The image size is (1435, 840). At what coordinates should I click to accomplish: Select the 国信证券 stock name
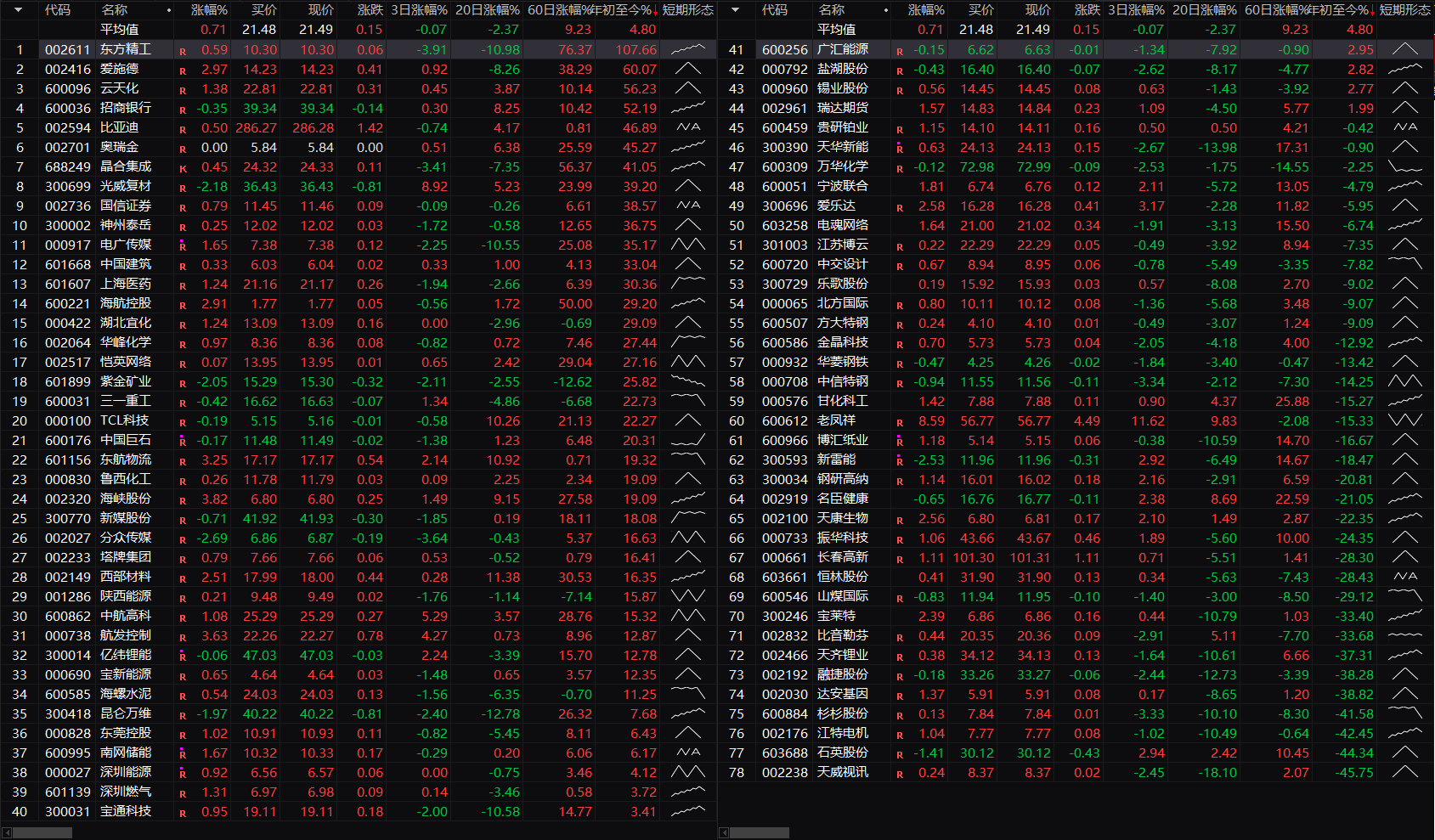click(126, 206)
